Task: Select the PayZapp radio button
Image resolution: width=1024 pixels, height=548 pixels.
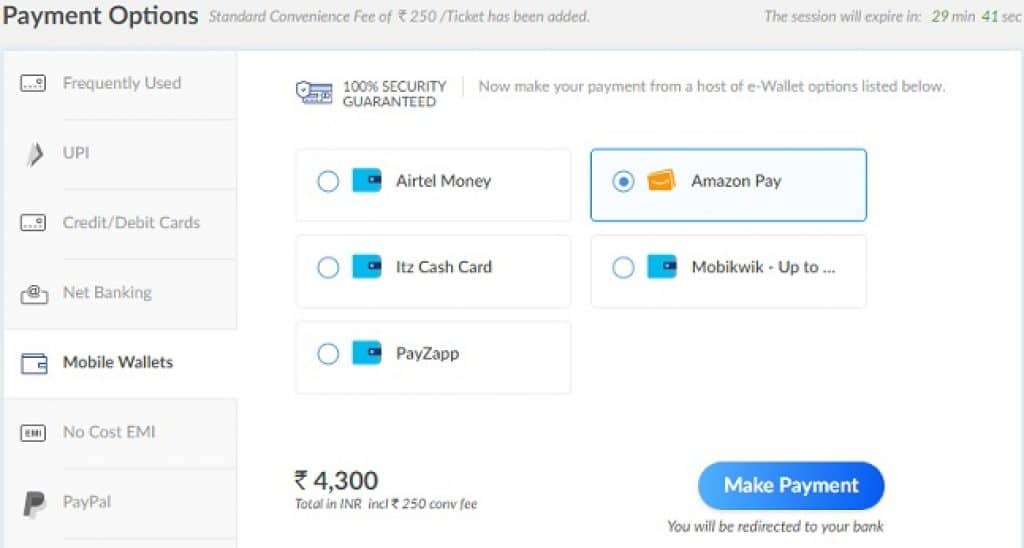Action: click(x=328, y=354)
